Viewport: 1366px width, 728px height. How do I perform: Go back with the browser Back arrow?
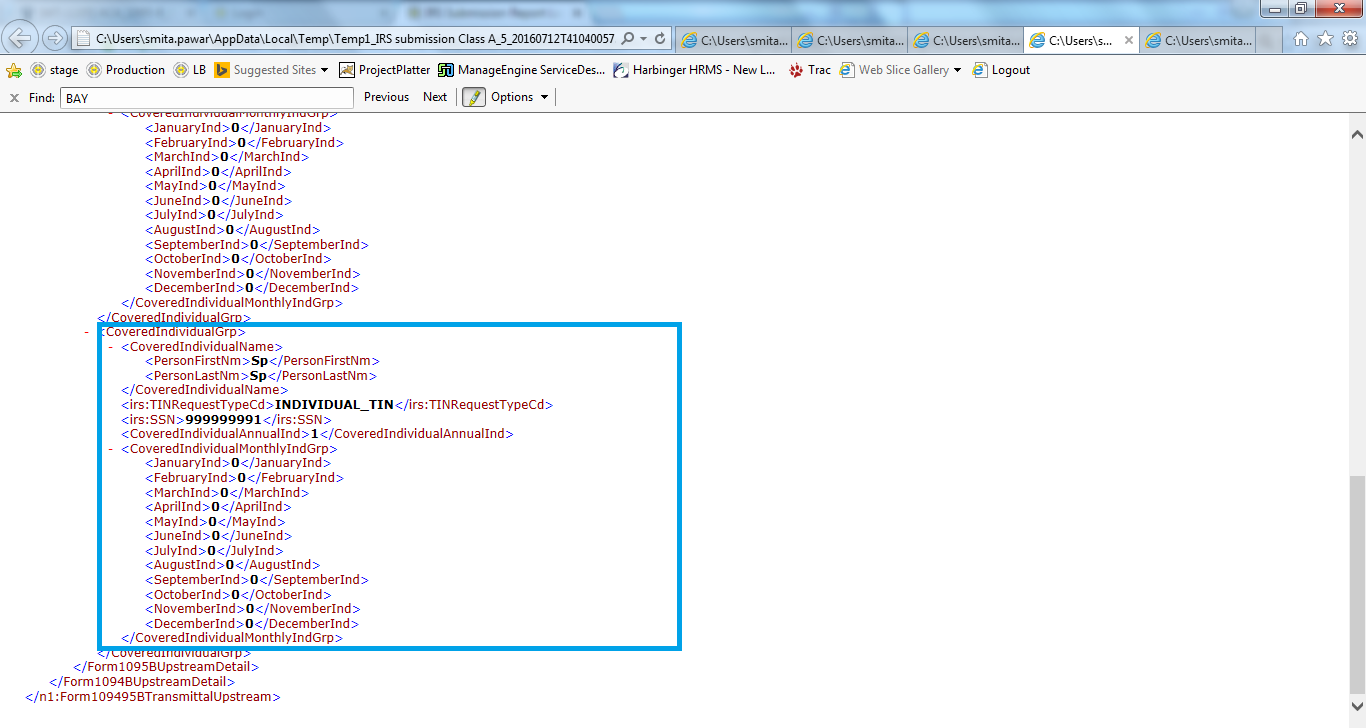(x=20, y=38)
